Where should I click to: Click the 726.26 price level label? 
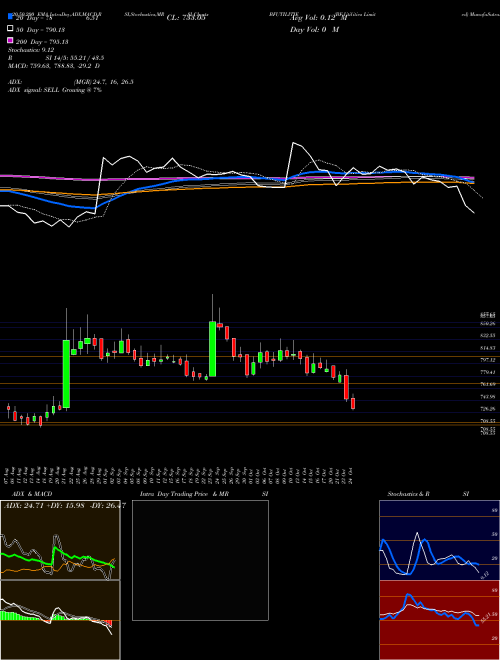[x=488, y=409]
